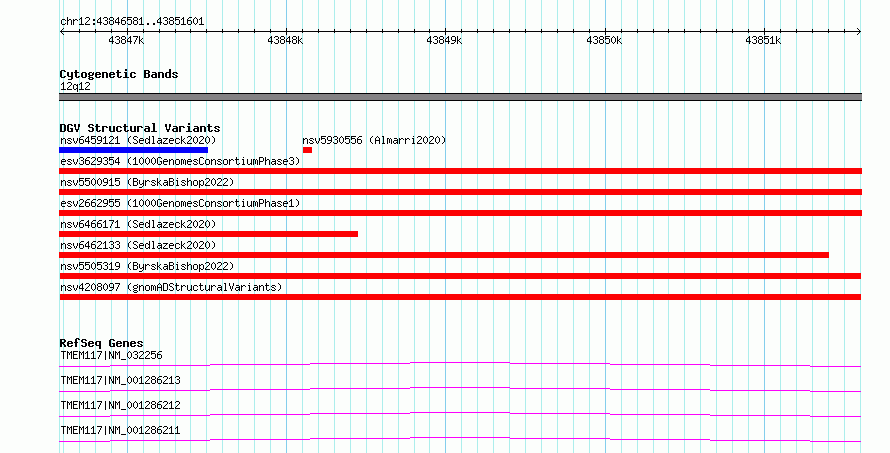Click the 43851k ruler position
This screenshot has height=453, width=890.
(763, 40)
